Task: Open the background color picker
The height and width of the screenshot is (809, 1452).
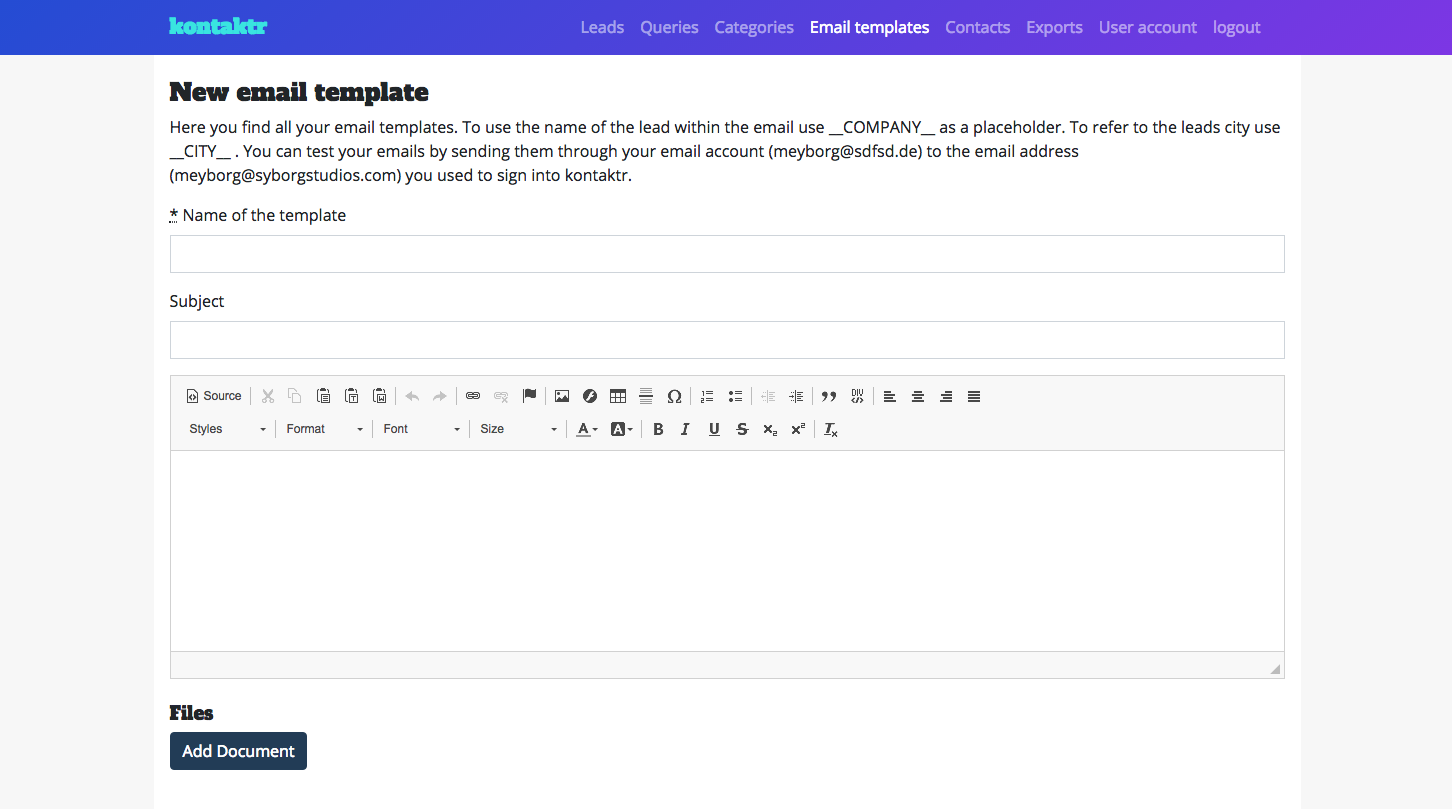Action: pyautogui.click(x=622, y=429)
